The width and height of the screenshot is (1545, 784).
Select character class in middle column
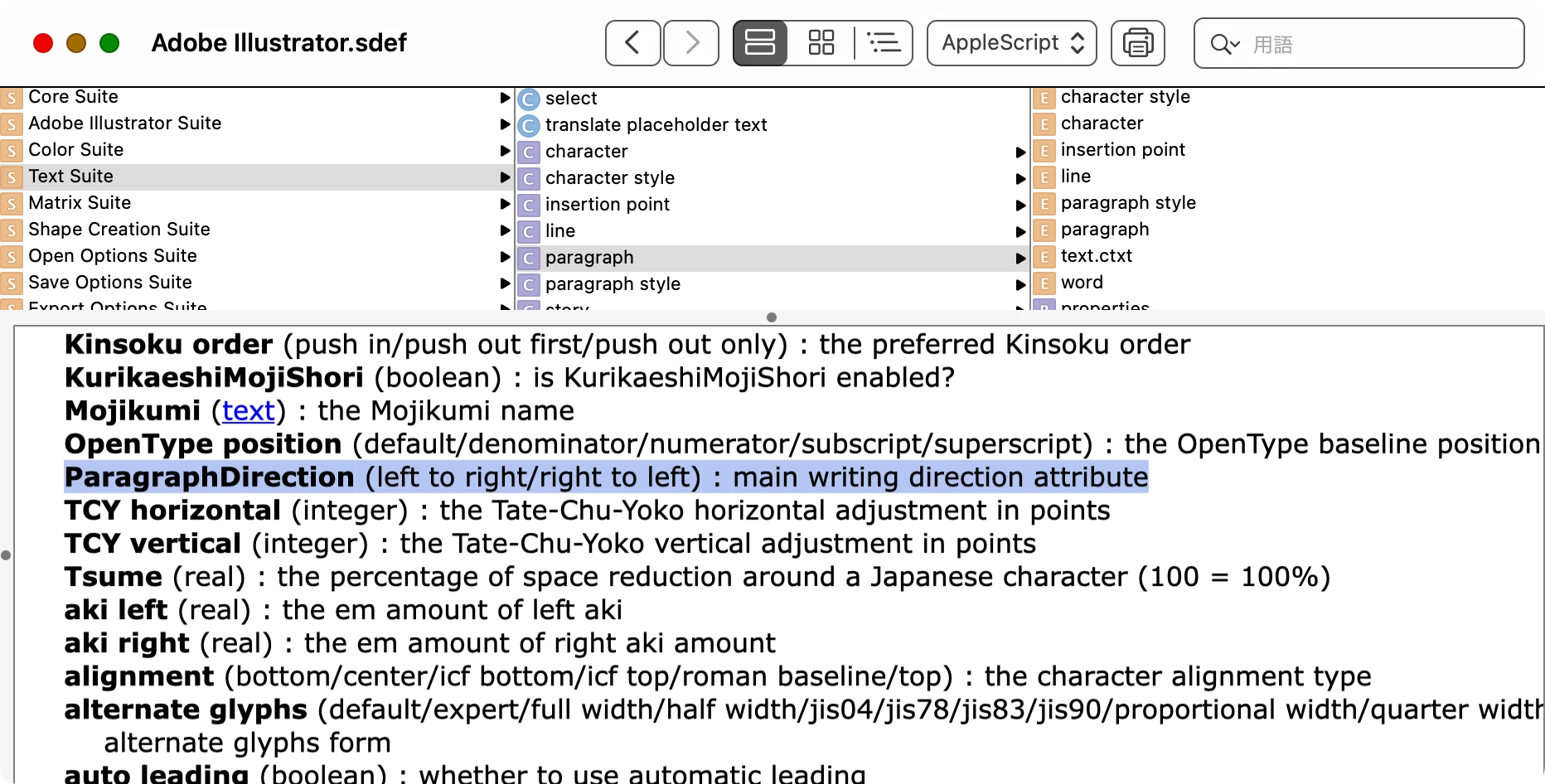point(772,152)
